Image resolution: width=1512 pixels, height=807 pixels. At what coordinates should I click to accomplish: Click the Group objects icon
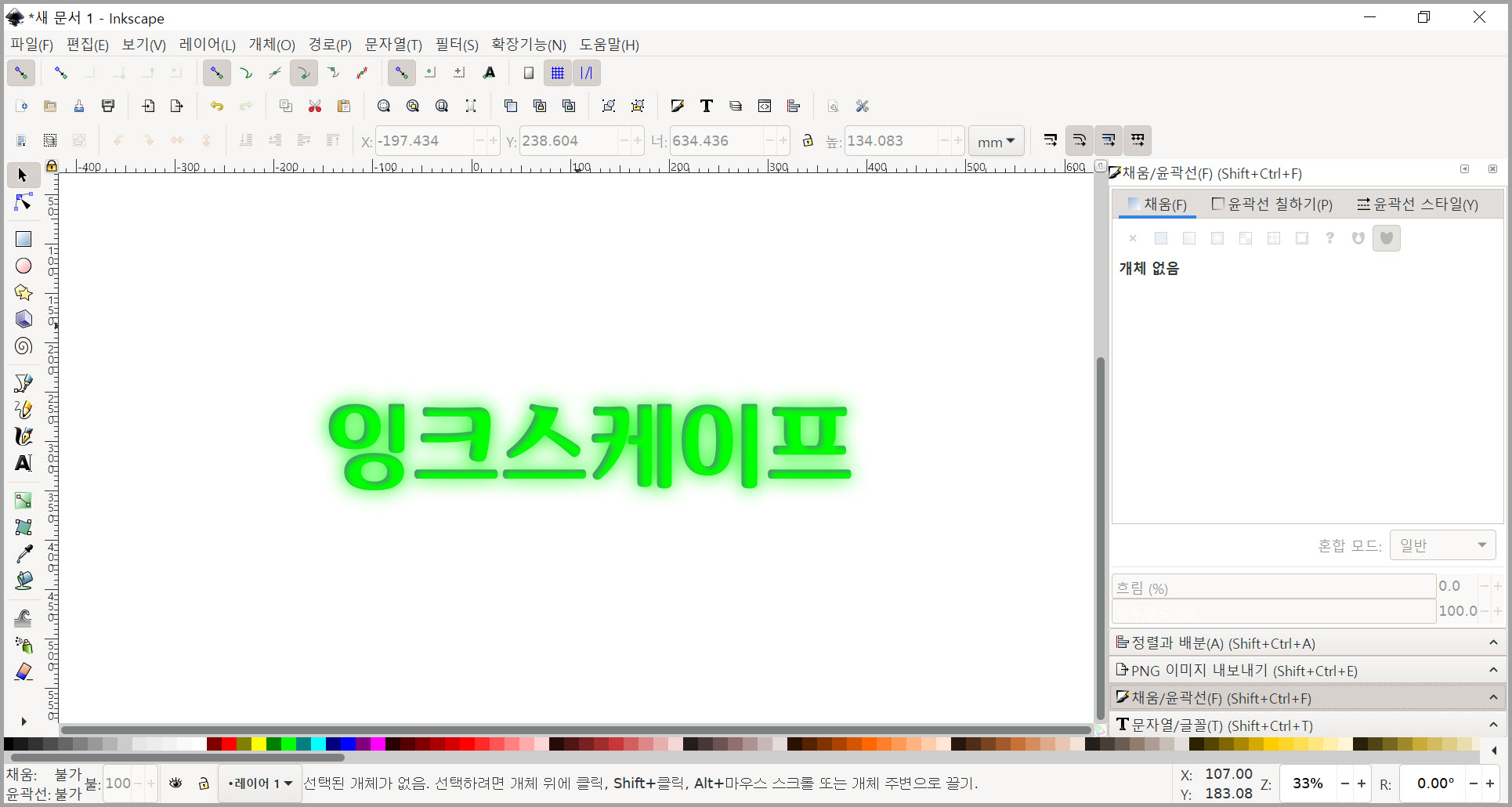[609, 107]
